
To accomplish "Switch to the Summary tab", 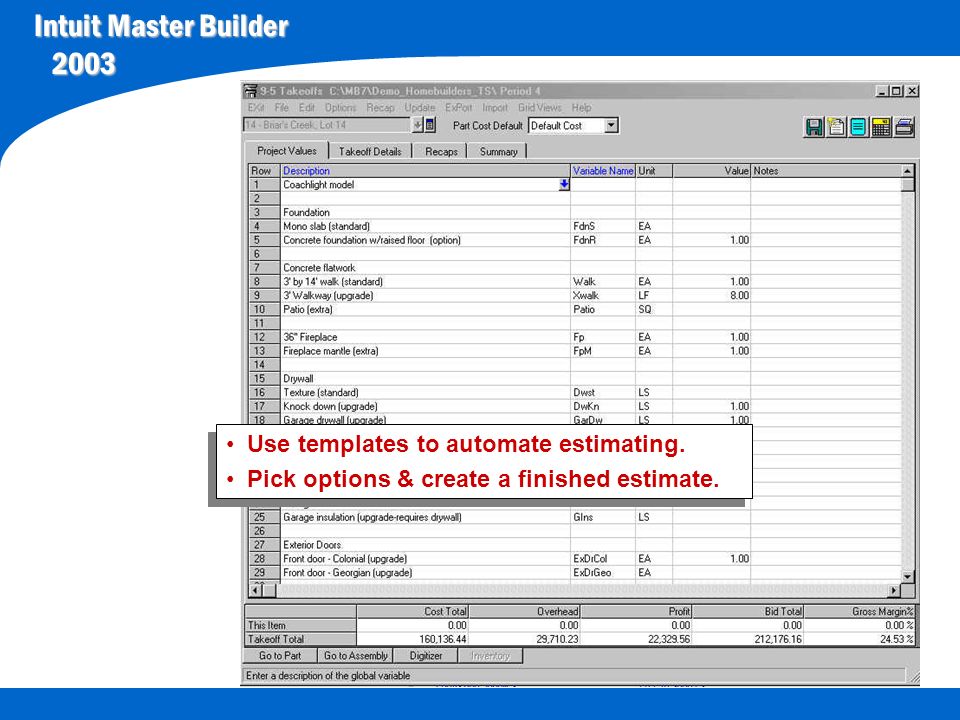I will pyautogui.click(x=498, y=151).
